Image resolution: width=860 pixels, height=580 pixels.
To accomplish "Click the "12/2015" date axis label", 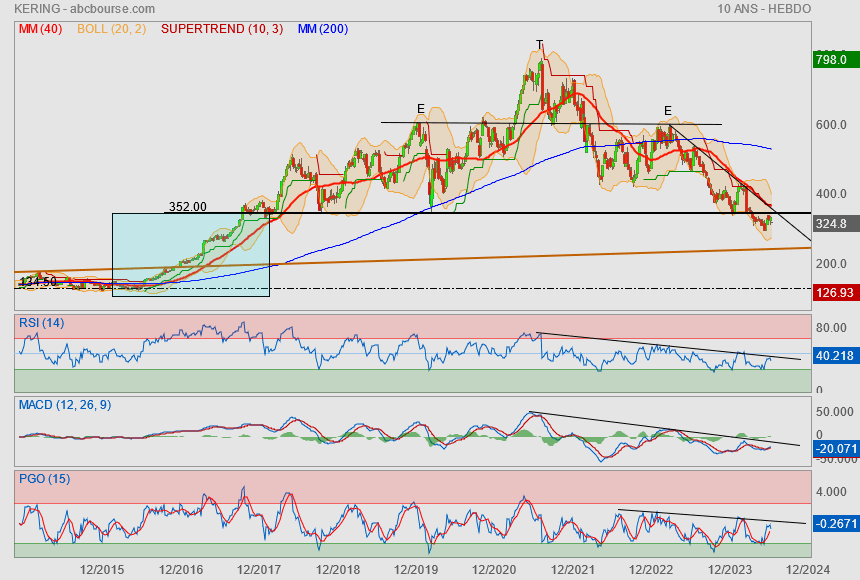I will coord(102,570).
